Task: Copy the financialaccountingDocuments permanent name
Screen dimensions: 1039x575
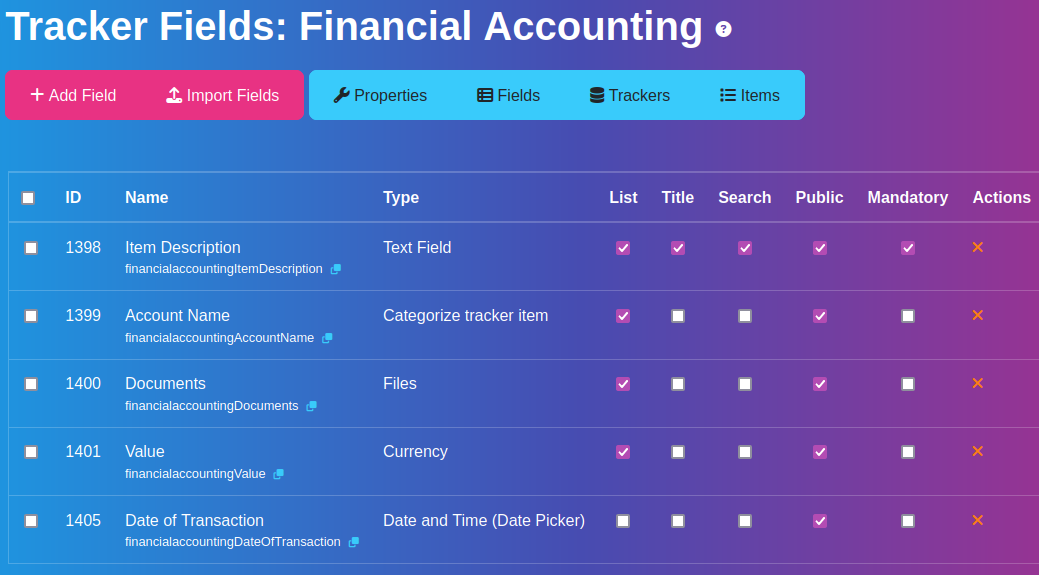Action: click(x=311, y=406)
